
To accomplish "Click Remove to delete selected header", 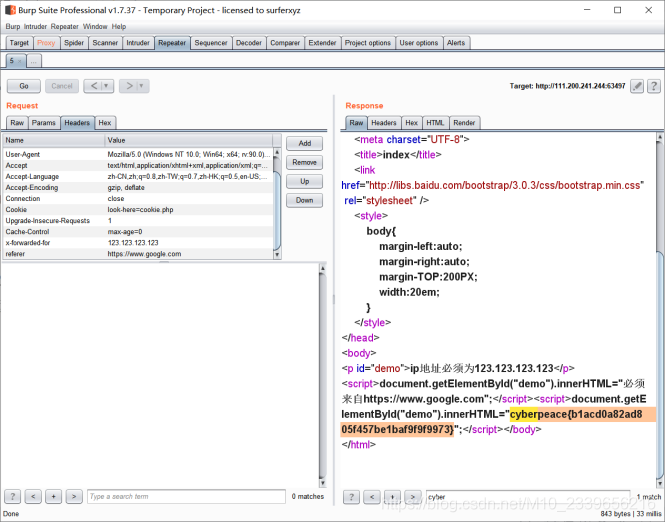I will (x=305, y=162).
